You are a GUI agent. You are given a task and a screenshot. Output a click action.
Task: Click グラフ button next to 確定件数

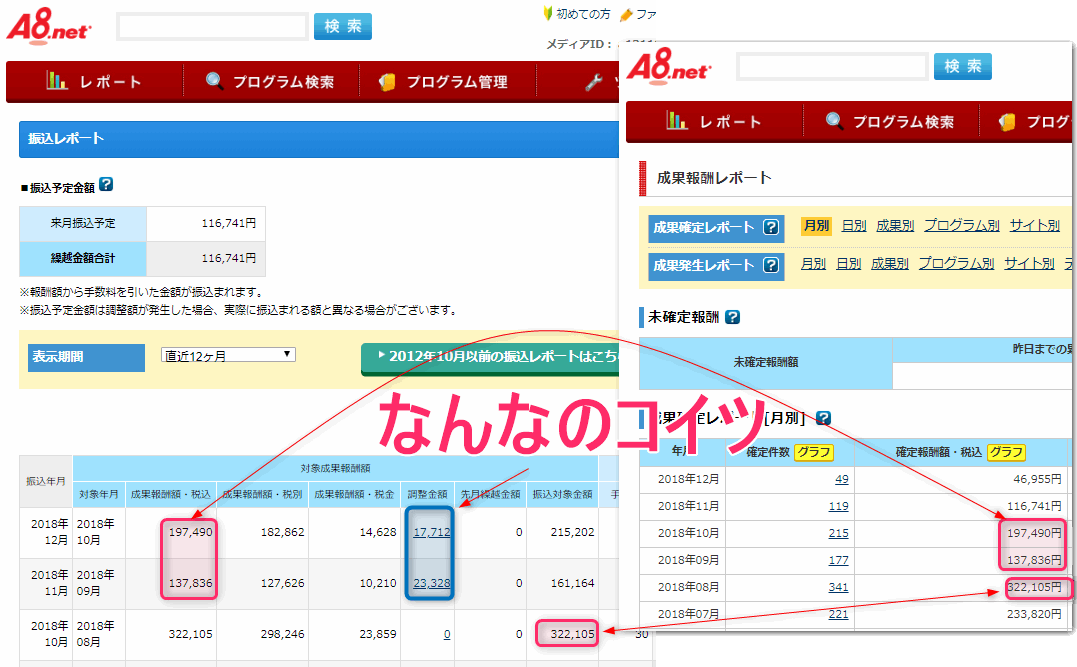click(x=813, y=452)
